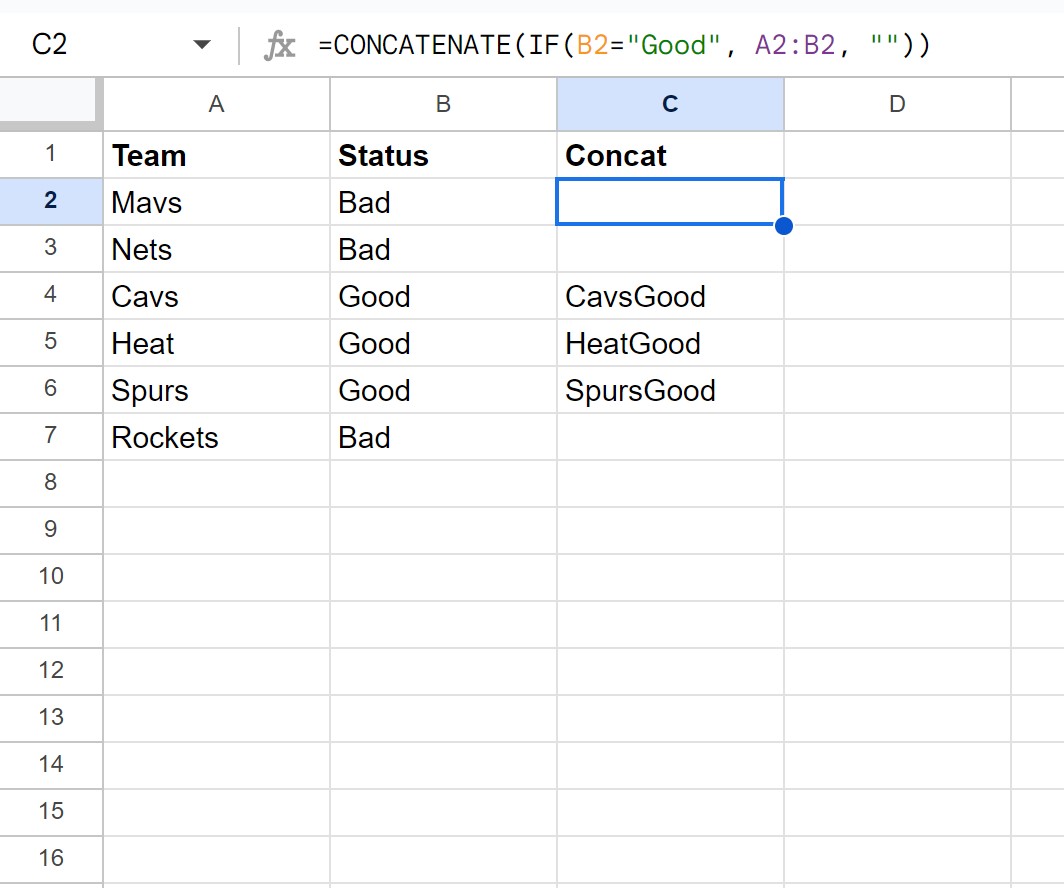Click the 'Rockets' cell
The image size is (1064, 888).
[216, 436]
